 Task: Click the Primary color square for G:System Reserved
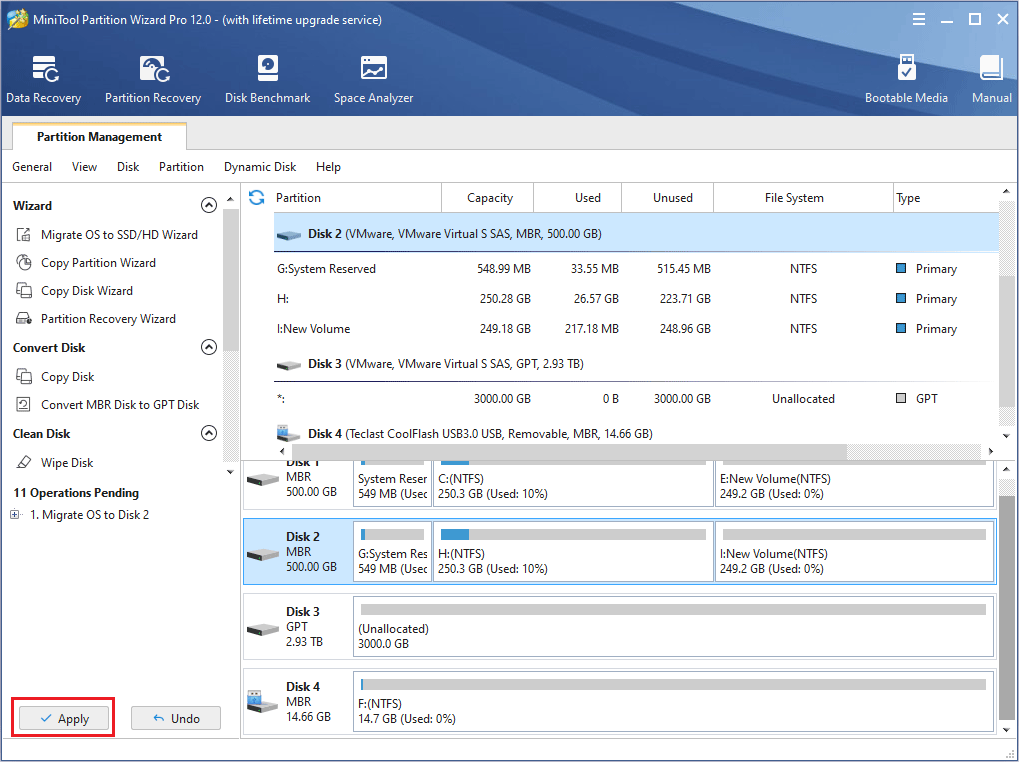click(x=901, y=268)
